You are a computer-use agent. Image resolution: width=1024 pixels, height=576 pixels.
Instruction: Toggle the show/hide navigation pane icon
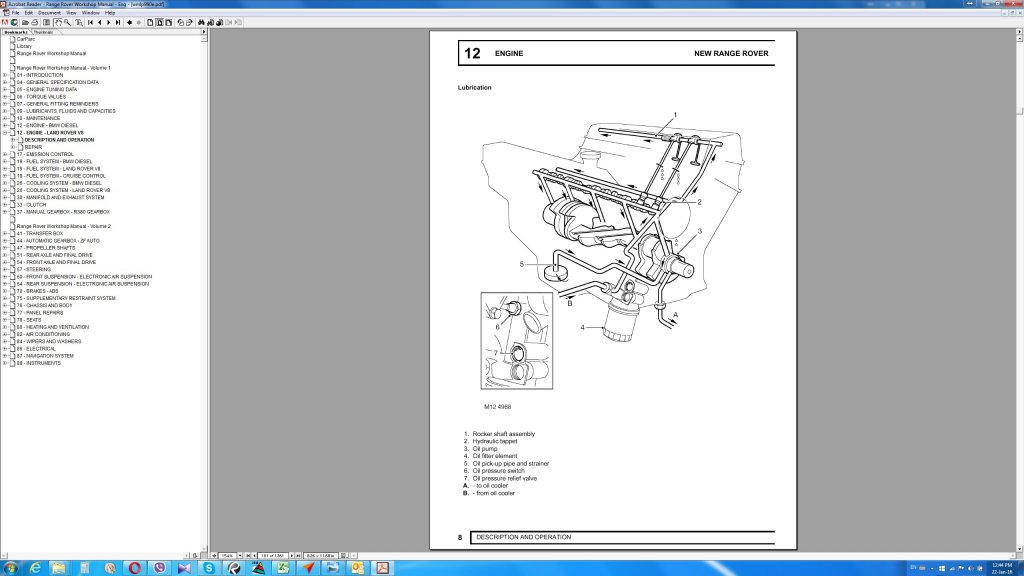(x=46, y=22)
